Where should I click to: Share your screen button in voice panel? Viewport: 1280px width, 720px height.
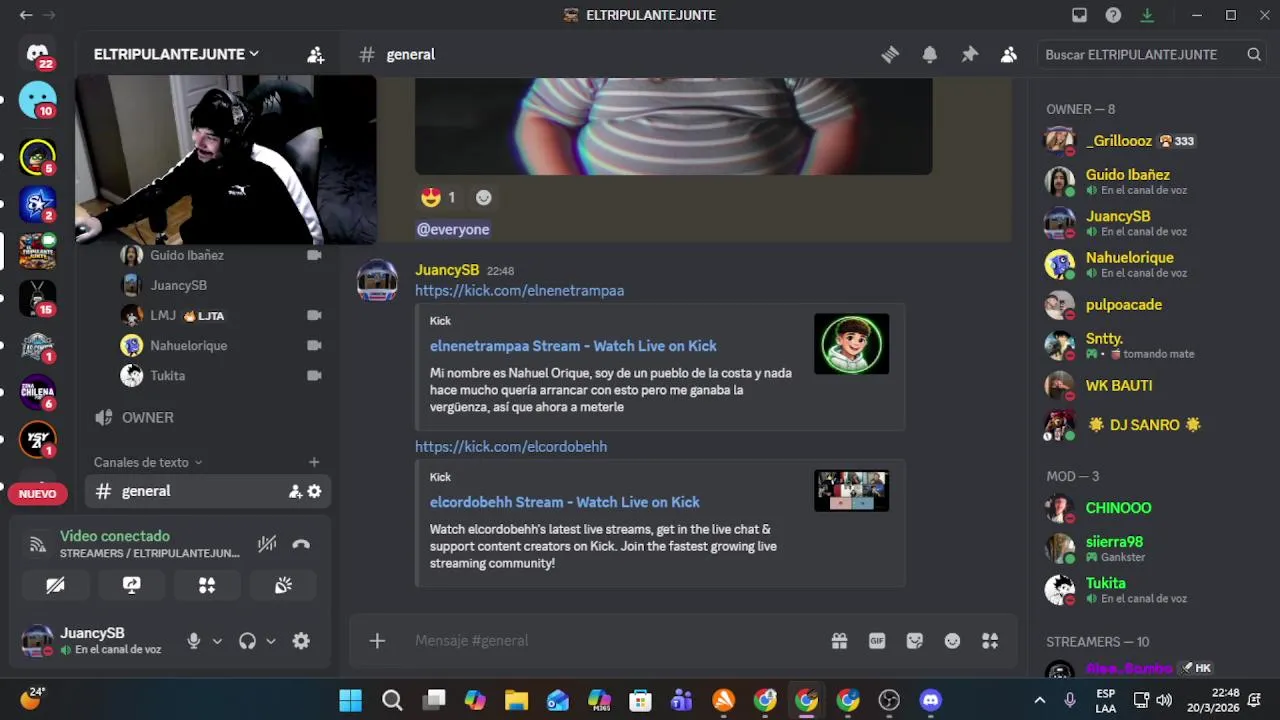point(131,585)
